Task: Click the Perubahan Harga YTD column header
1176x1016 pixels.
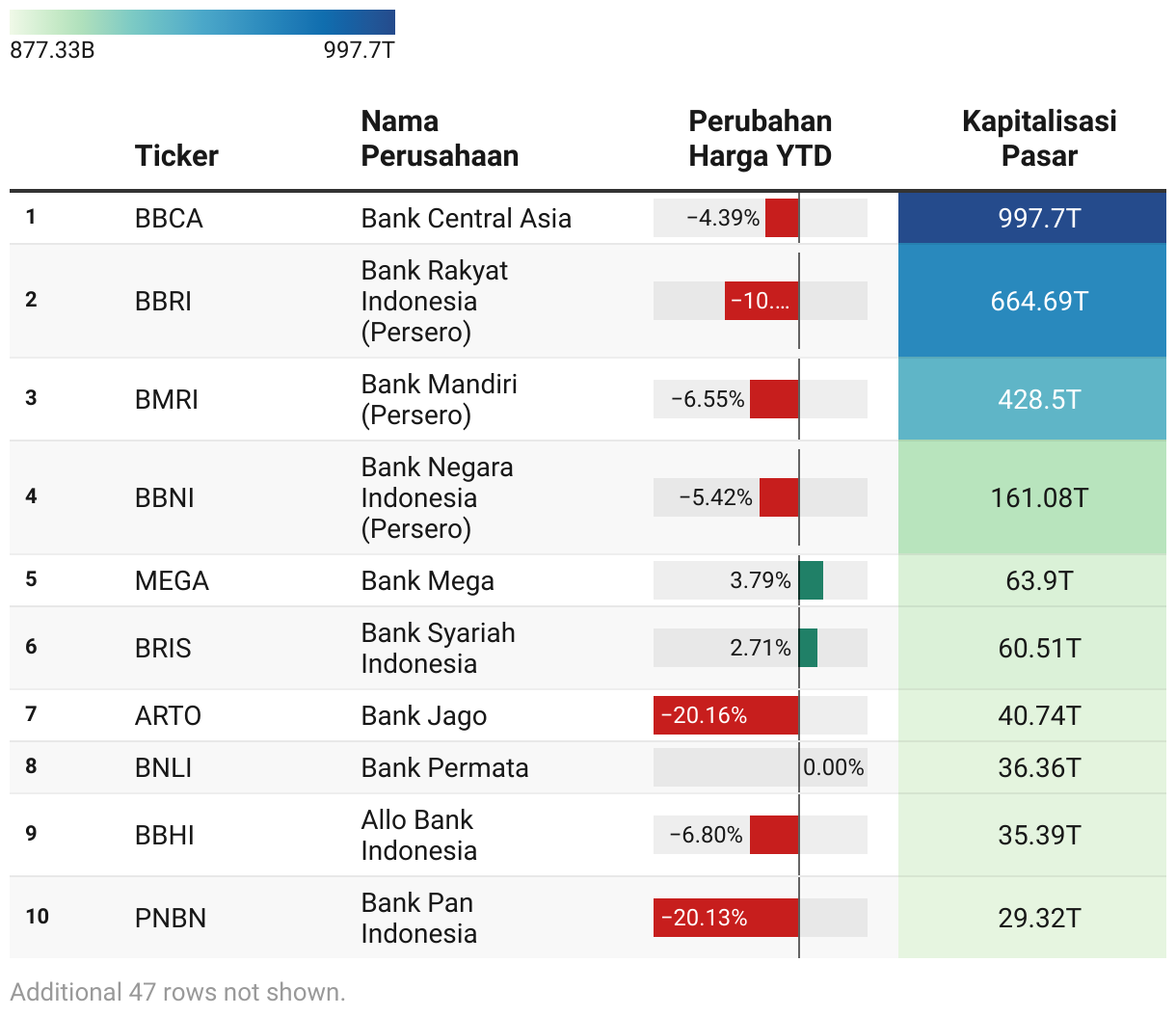Action: click(761, 138)
